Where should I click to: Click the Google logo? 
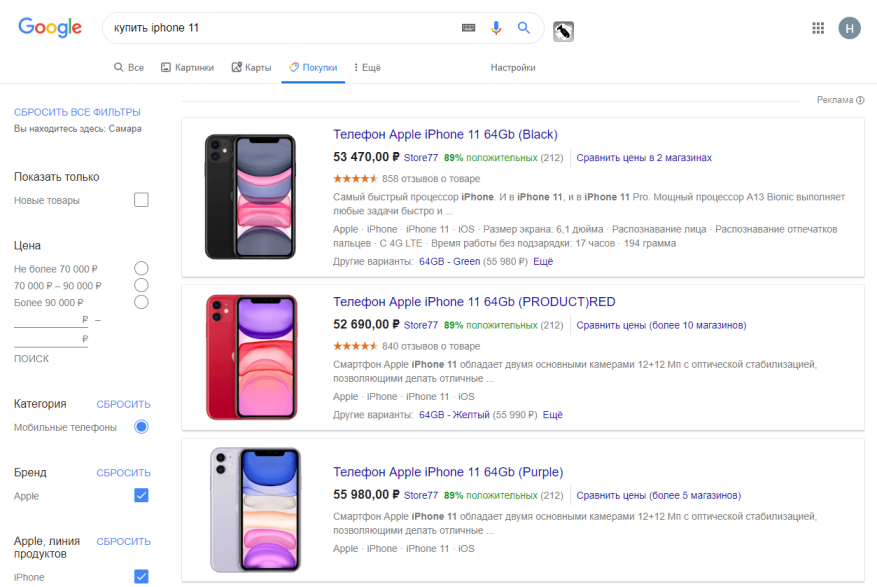[x=50, y=28]
